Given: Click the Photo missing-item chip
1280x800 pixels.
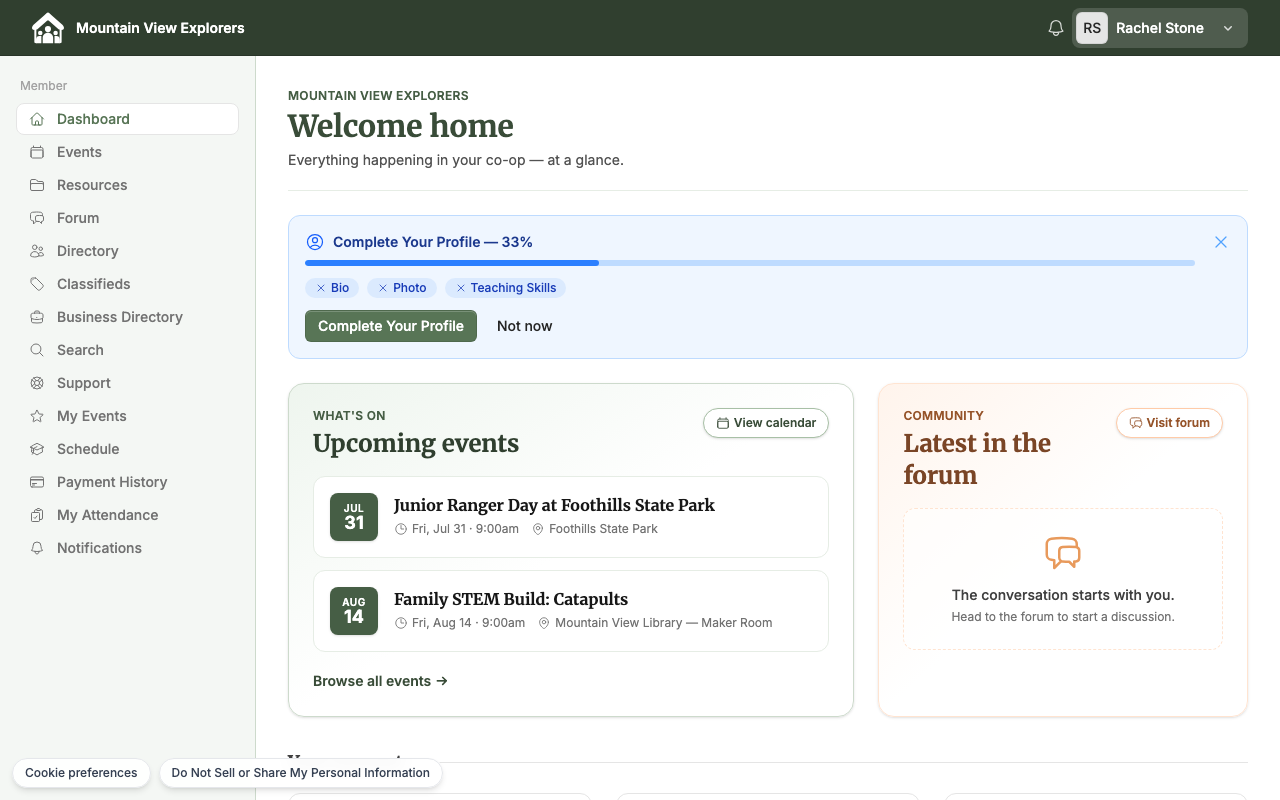Looking at the screenshot, I should [x=402, y=288].
